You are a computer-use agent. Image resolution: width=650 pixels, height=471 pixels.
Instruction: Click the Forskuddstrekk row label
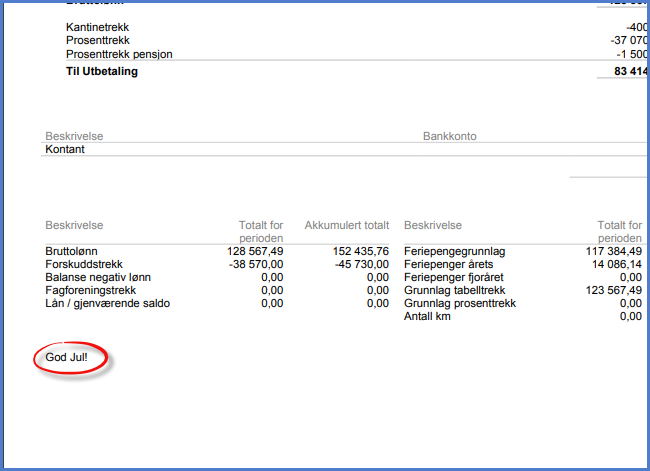pos(84,264)
